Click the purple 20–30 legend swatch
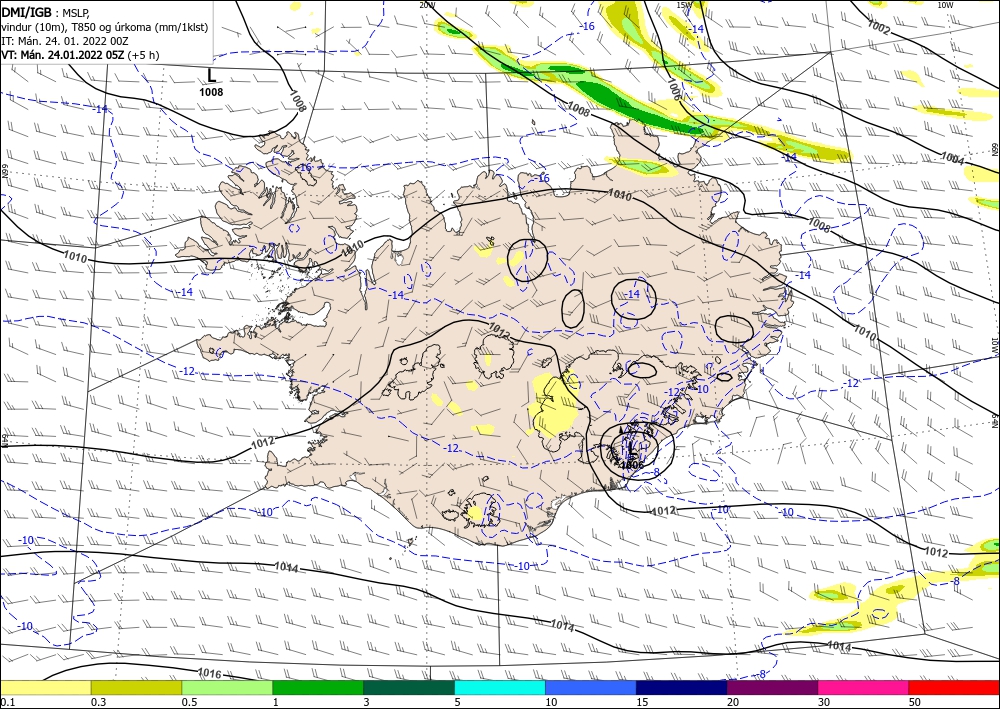The image size is (1000, 709). point(772,688)
